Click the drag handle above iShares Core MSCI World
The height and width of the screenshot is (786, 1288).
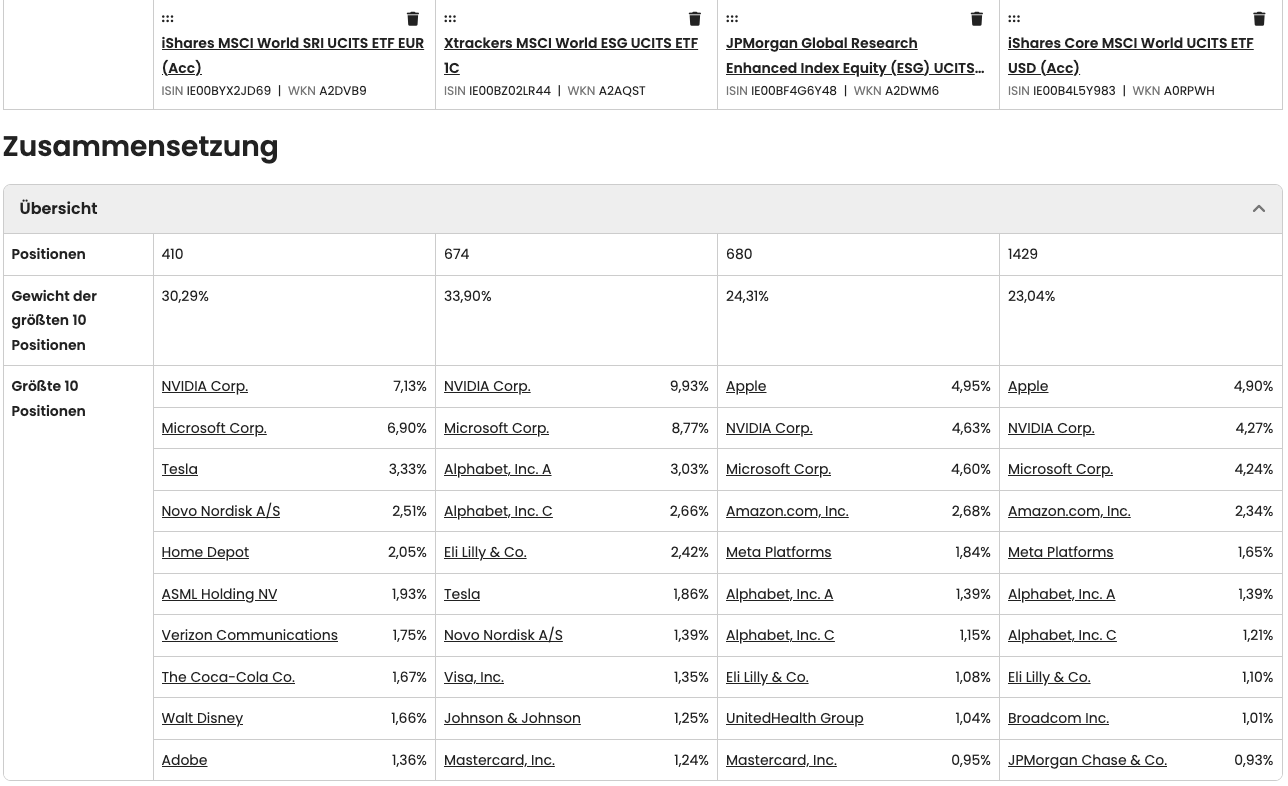coord(1014,18)
